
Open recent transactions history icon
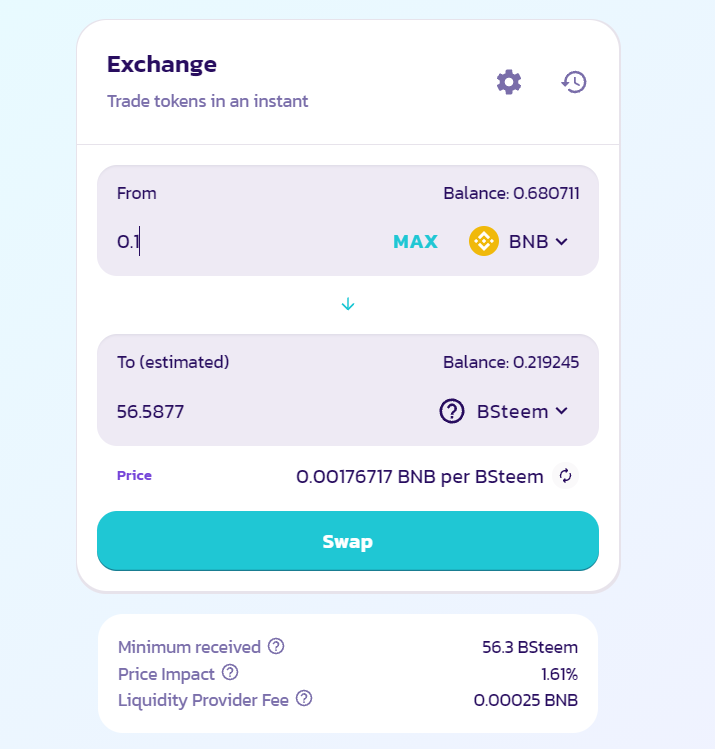[x=574, y=82]
